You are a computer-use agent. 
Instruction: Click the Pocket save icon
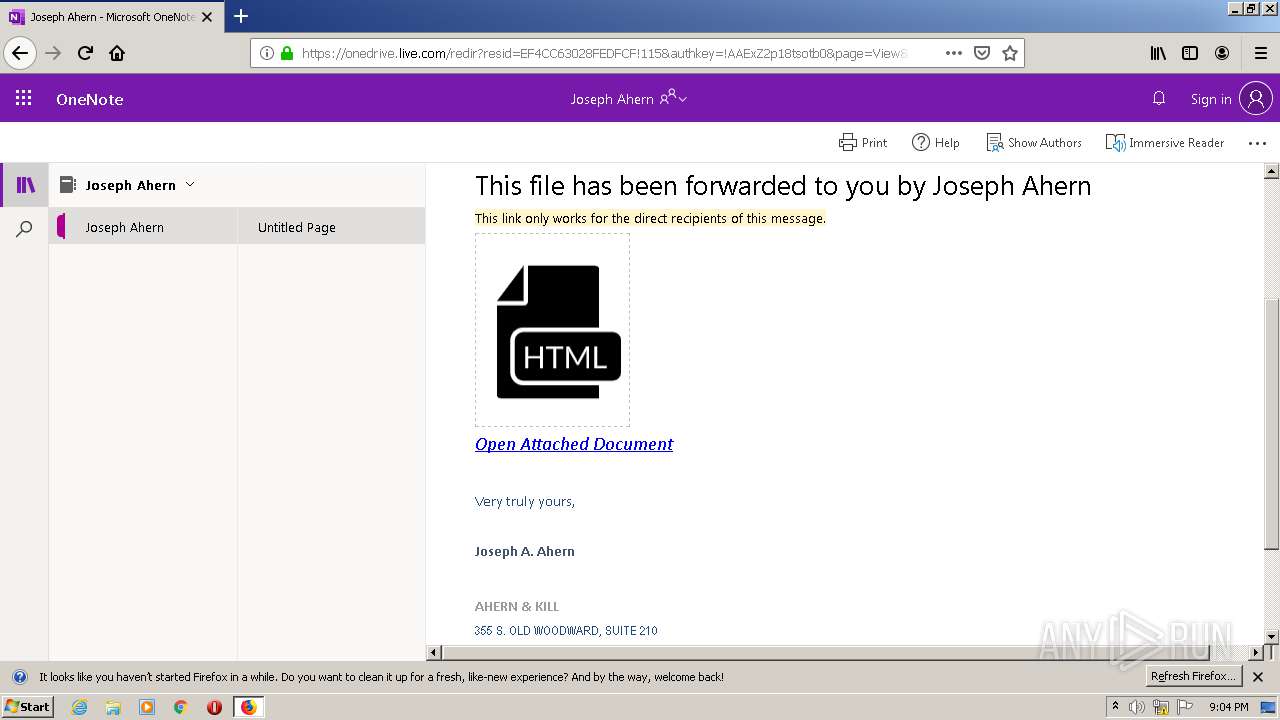click(982, 53)
